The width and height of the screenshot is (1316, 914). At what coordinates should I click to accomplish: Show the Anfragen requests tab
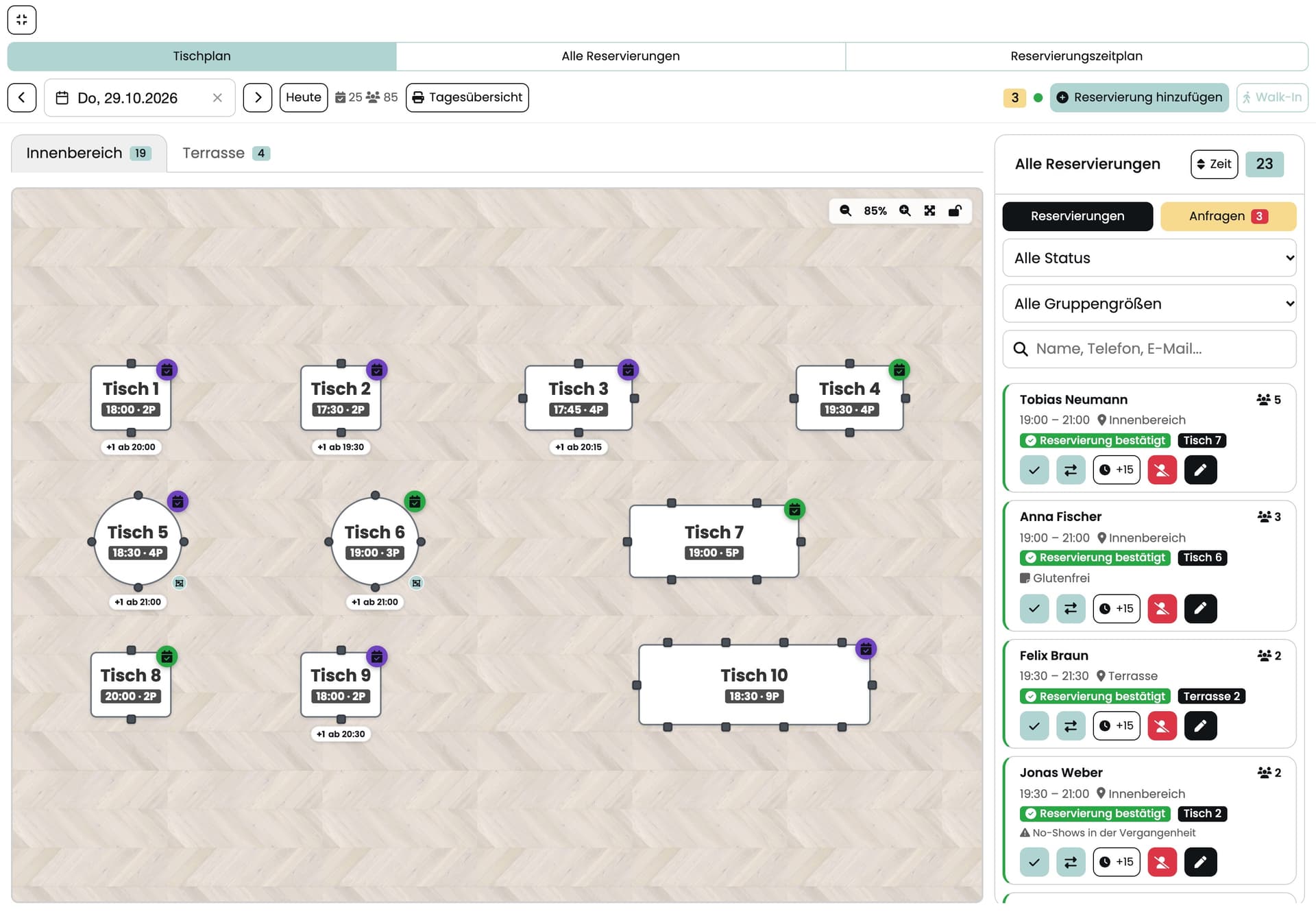[x=1228, y=216]
